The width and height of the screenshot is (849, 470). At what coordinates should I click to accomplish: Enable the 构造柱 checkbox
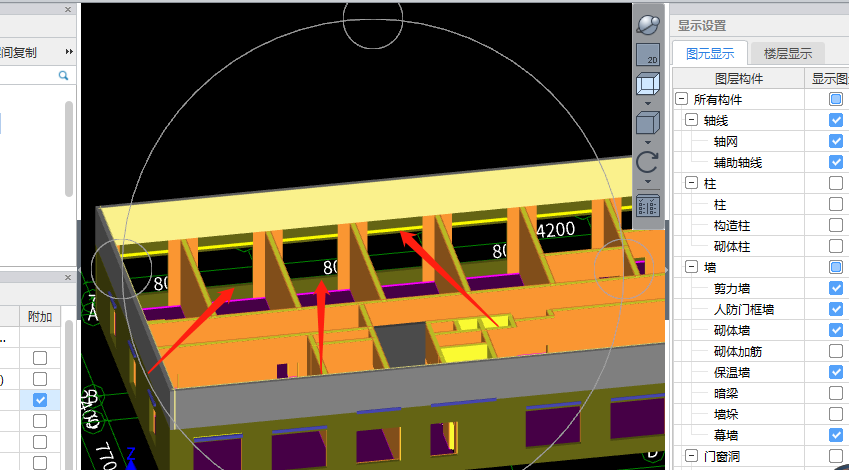pyautogui.click(x=836, y=225)
